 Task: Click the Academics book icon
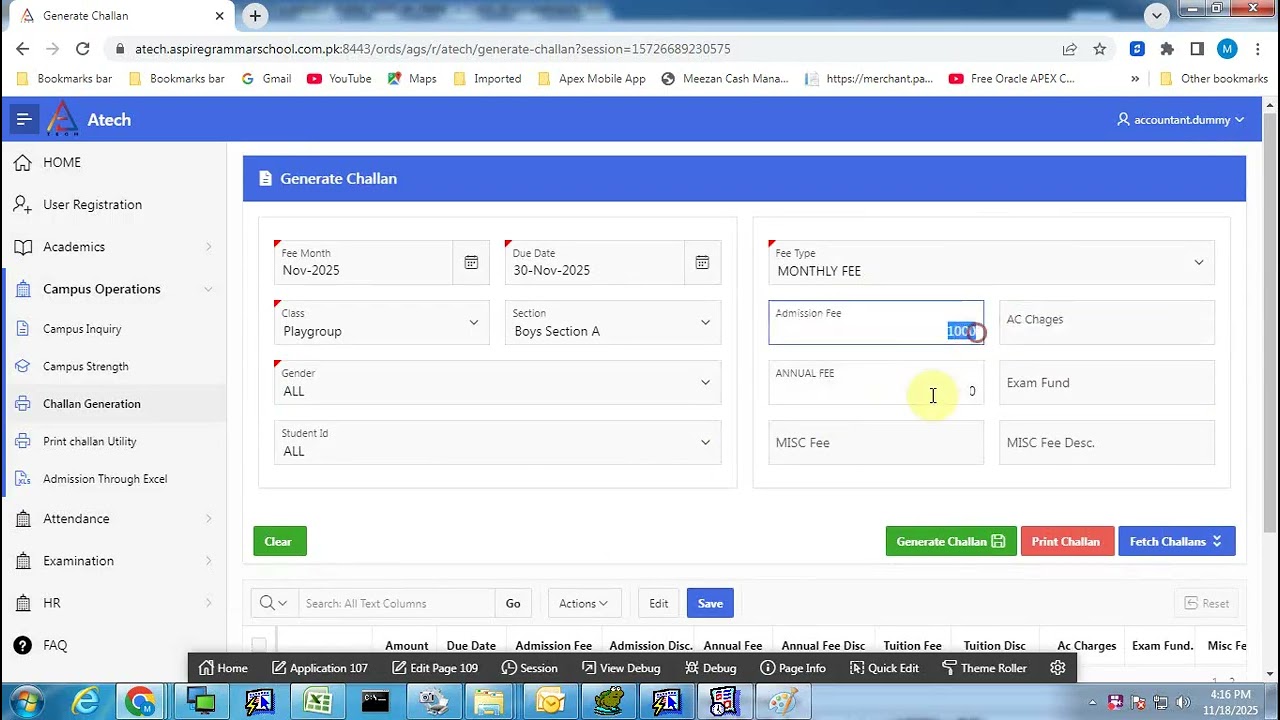(22, 246)
